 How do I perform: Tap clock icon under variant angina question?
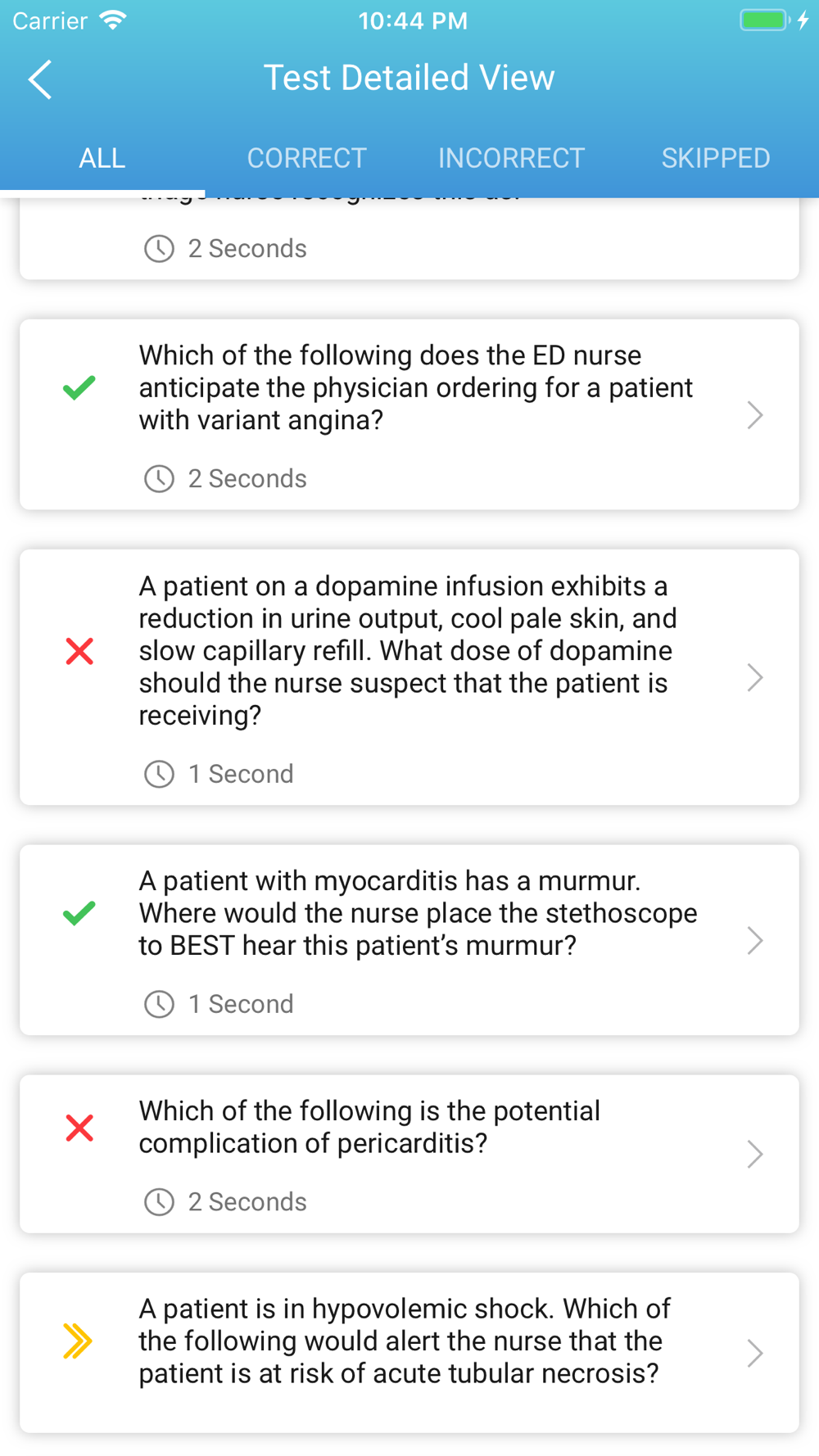click(159, 478)
